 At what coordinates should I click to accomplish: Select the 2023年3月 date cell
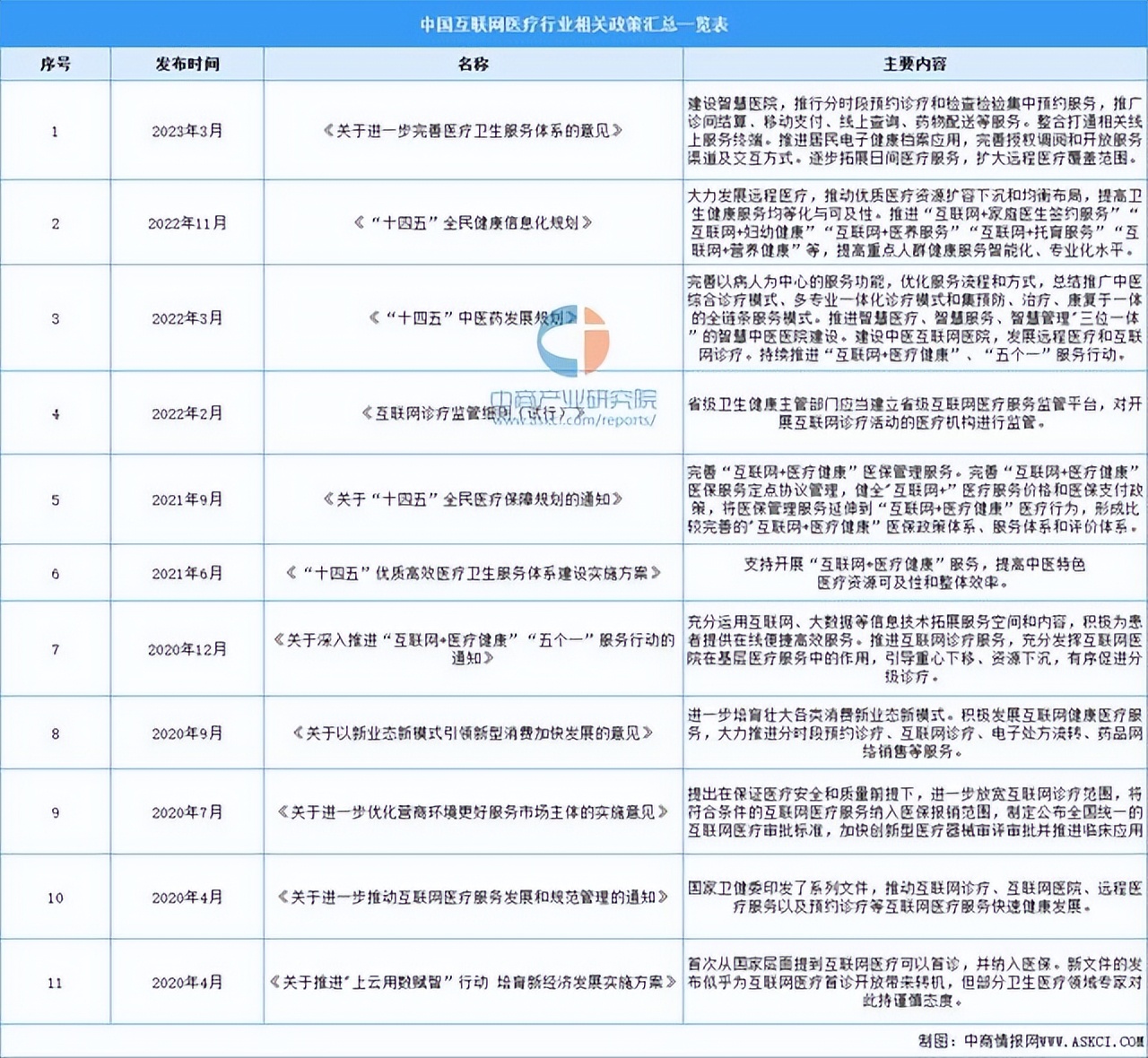[x=187, y=131]
